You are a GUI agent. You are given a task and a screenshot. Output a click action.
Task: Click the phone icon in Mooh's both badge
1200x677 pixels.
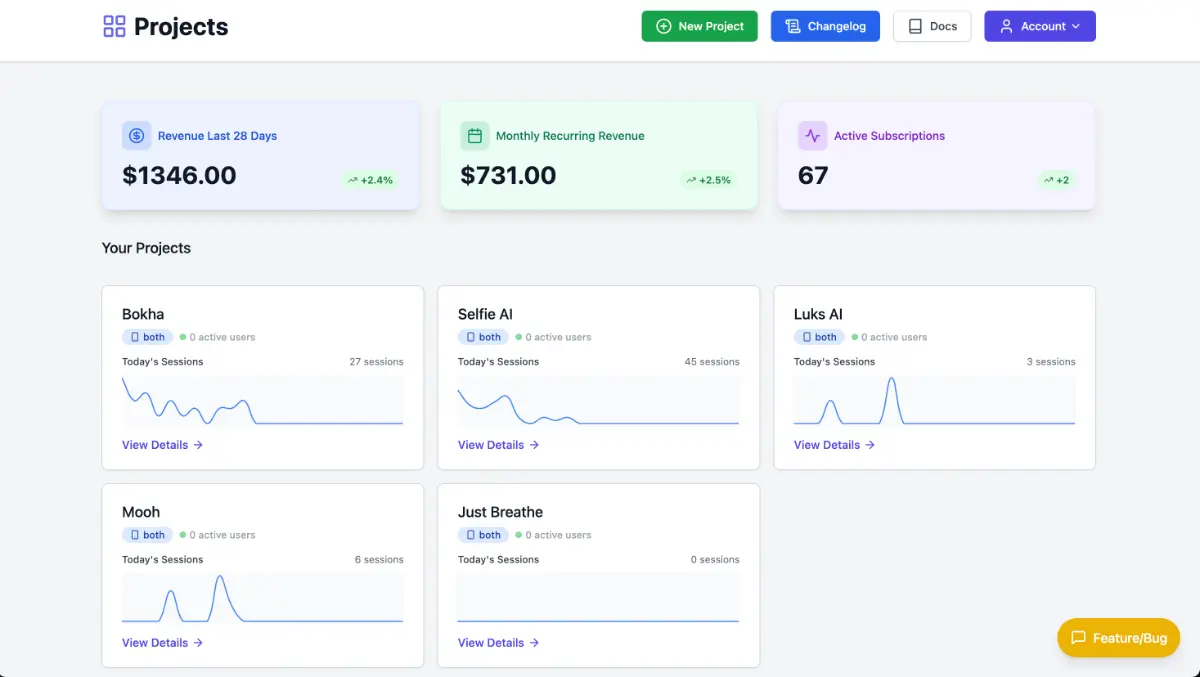tap(135, 535)
